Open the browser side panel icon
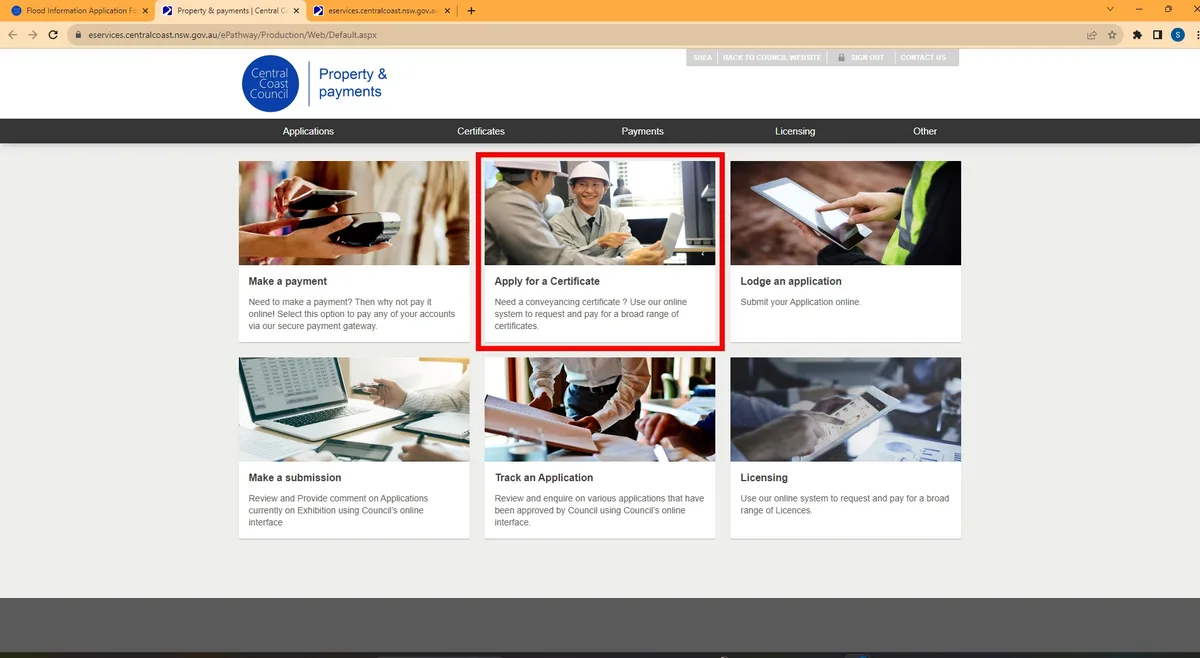 [x=1157, y=34]
